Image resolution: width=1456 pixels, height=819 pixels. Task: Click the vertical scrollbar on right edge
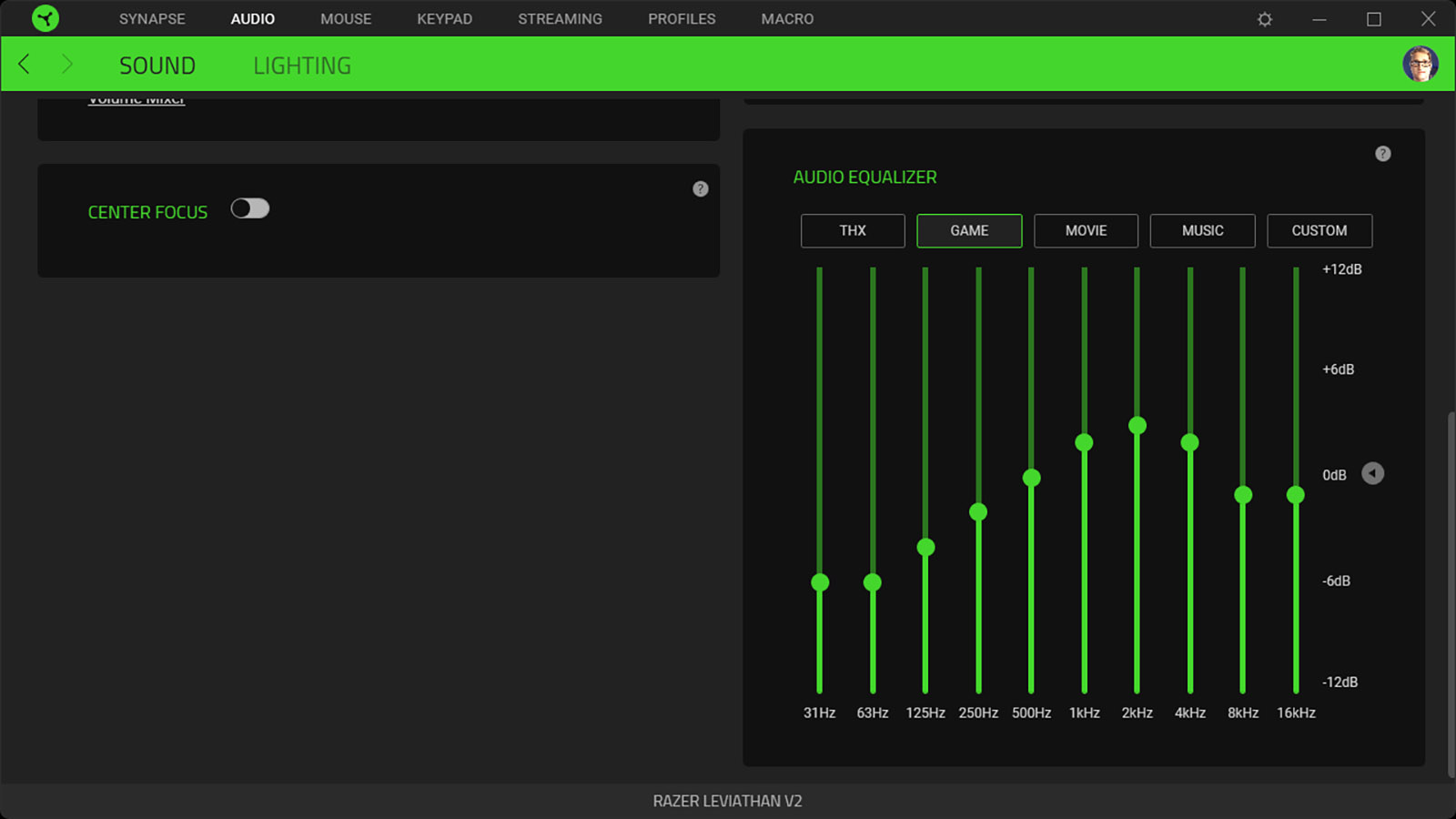(x=1451, y=594)
